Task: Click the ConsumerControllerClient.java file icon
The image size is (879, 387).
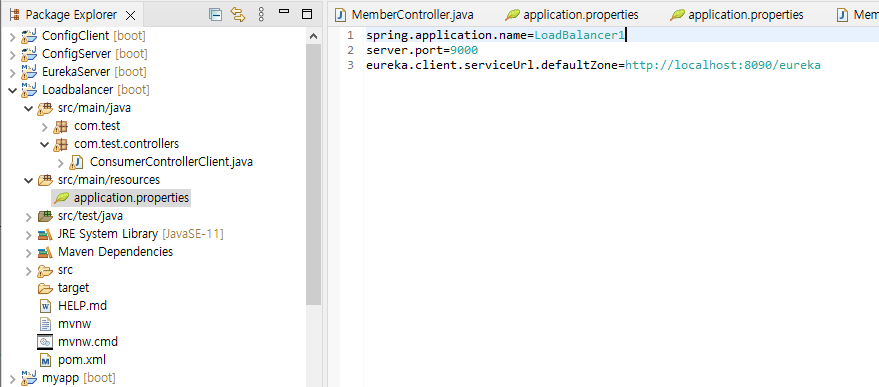Action: click(x=77, y=163)
